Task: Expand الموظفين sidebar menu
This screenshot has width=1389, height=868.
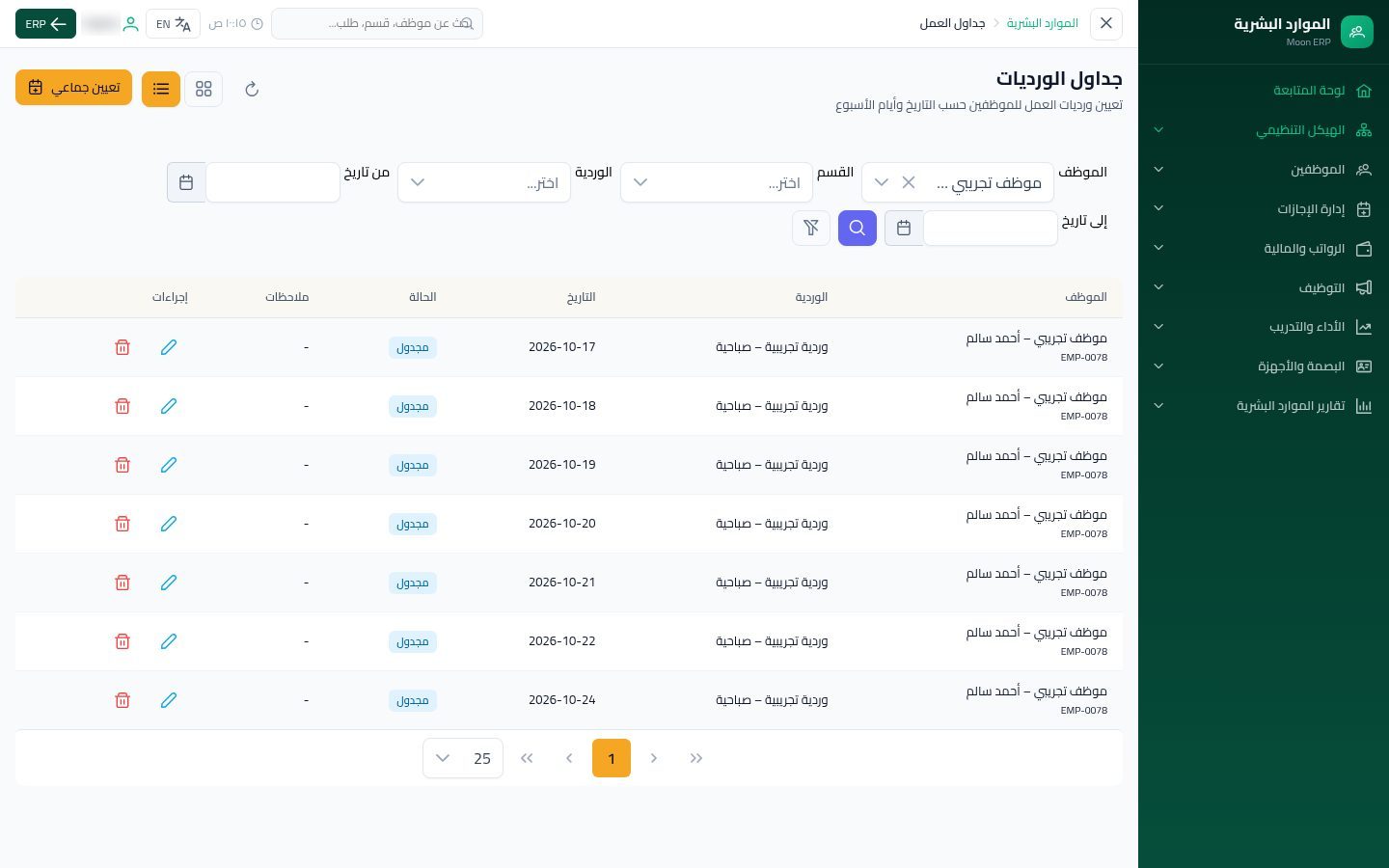Action: [1264, 170]
